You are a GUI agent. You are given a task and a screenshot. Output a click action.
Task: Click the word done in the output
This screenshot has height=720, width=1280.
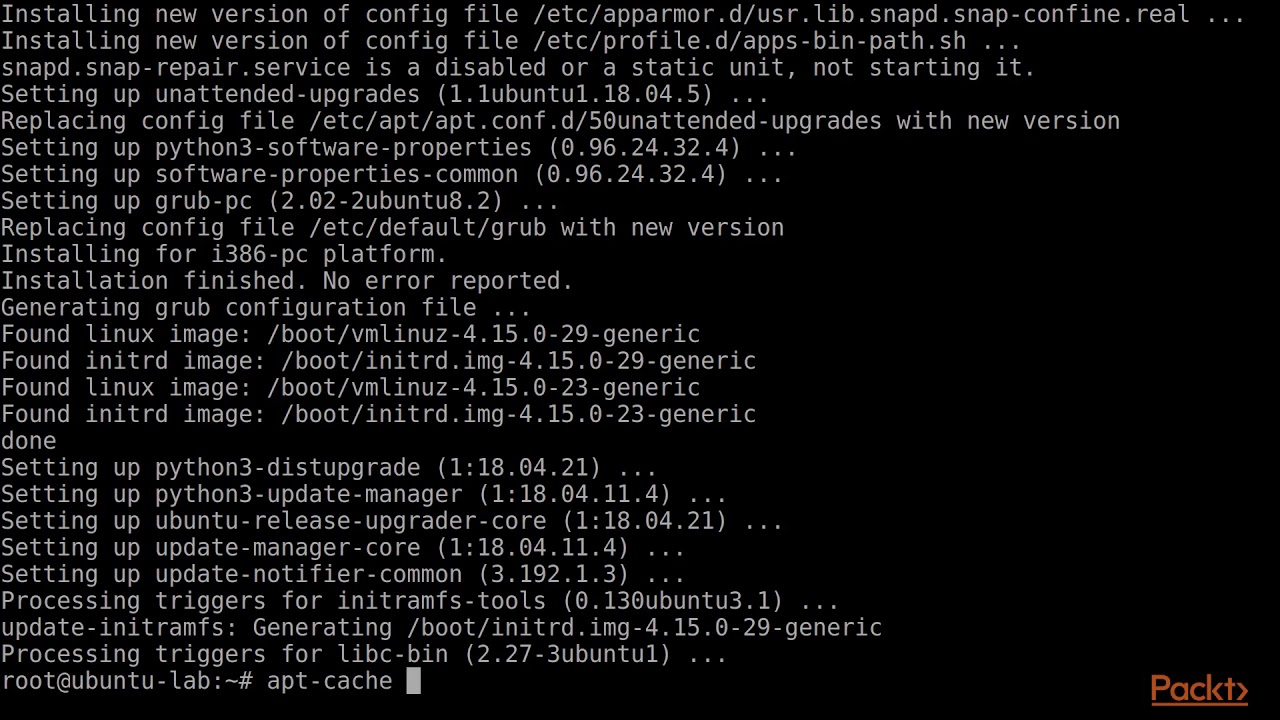[28, 441]
